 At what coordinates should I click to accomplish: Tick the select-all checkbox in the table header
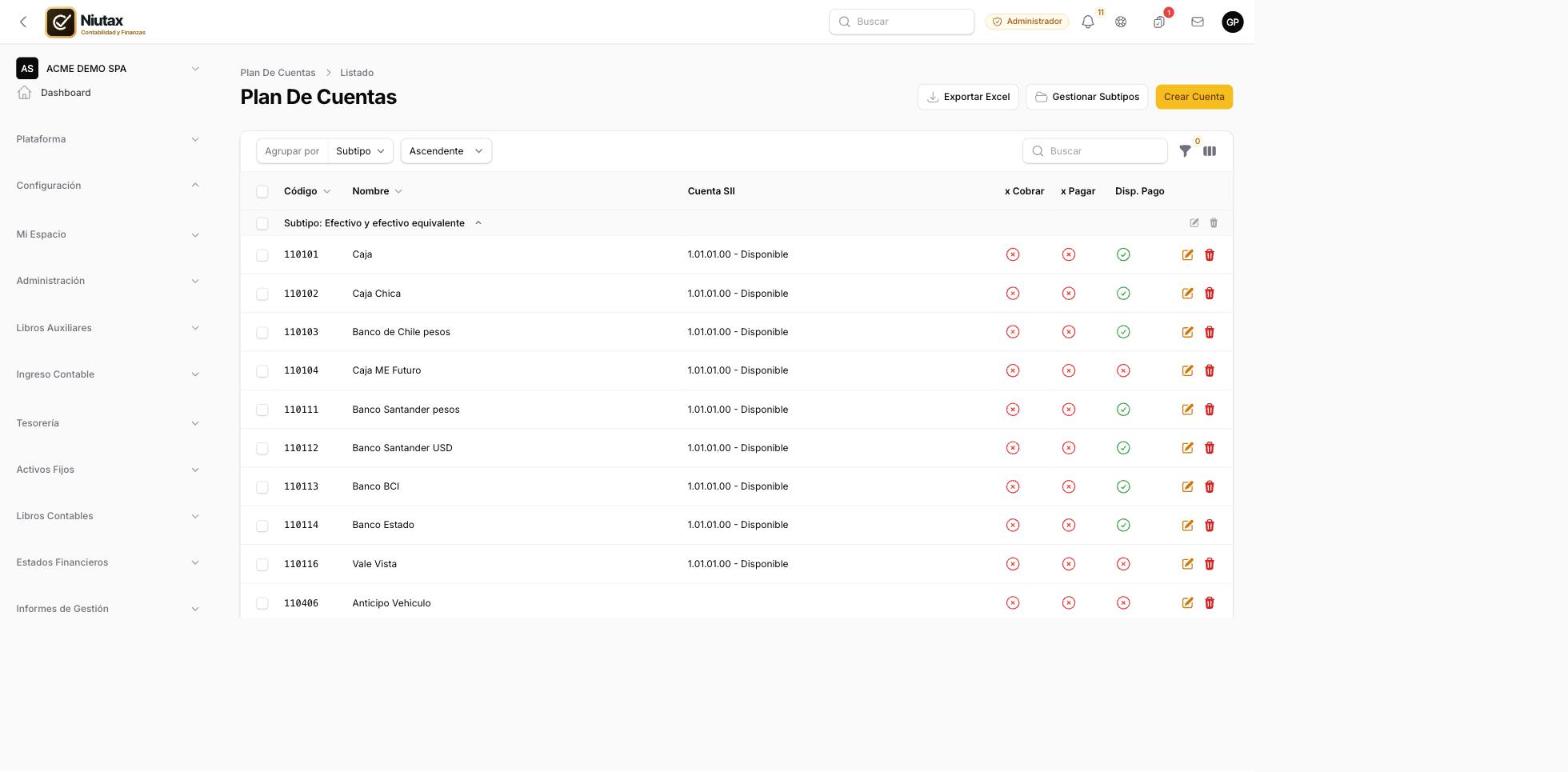pyautogui.click(x=262, y=192)
